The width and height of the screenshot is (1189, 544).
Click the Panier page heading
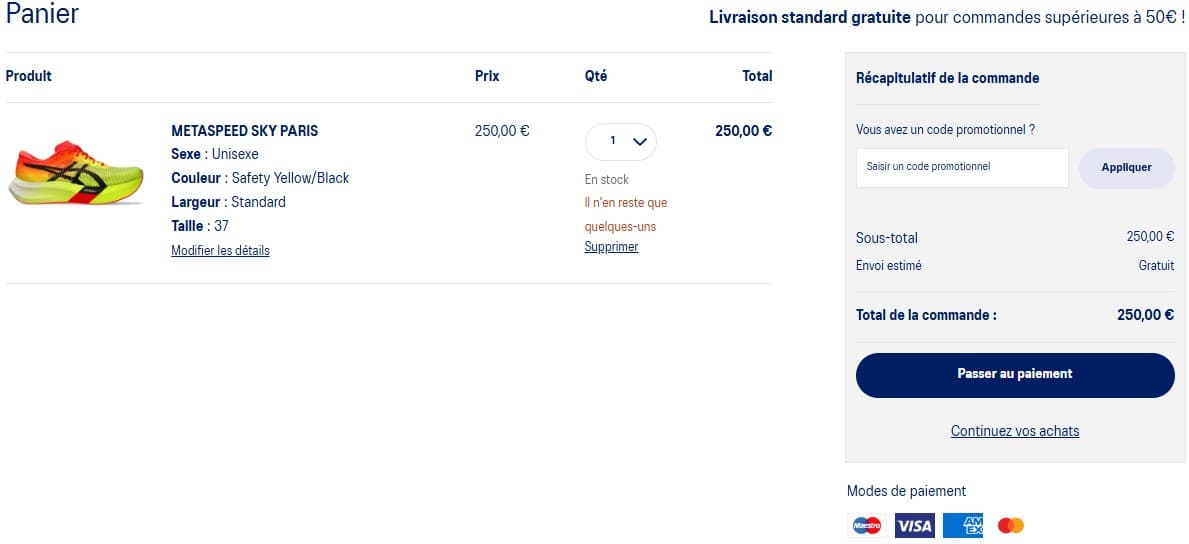point(42,14)
